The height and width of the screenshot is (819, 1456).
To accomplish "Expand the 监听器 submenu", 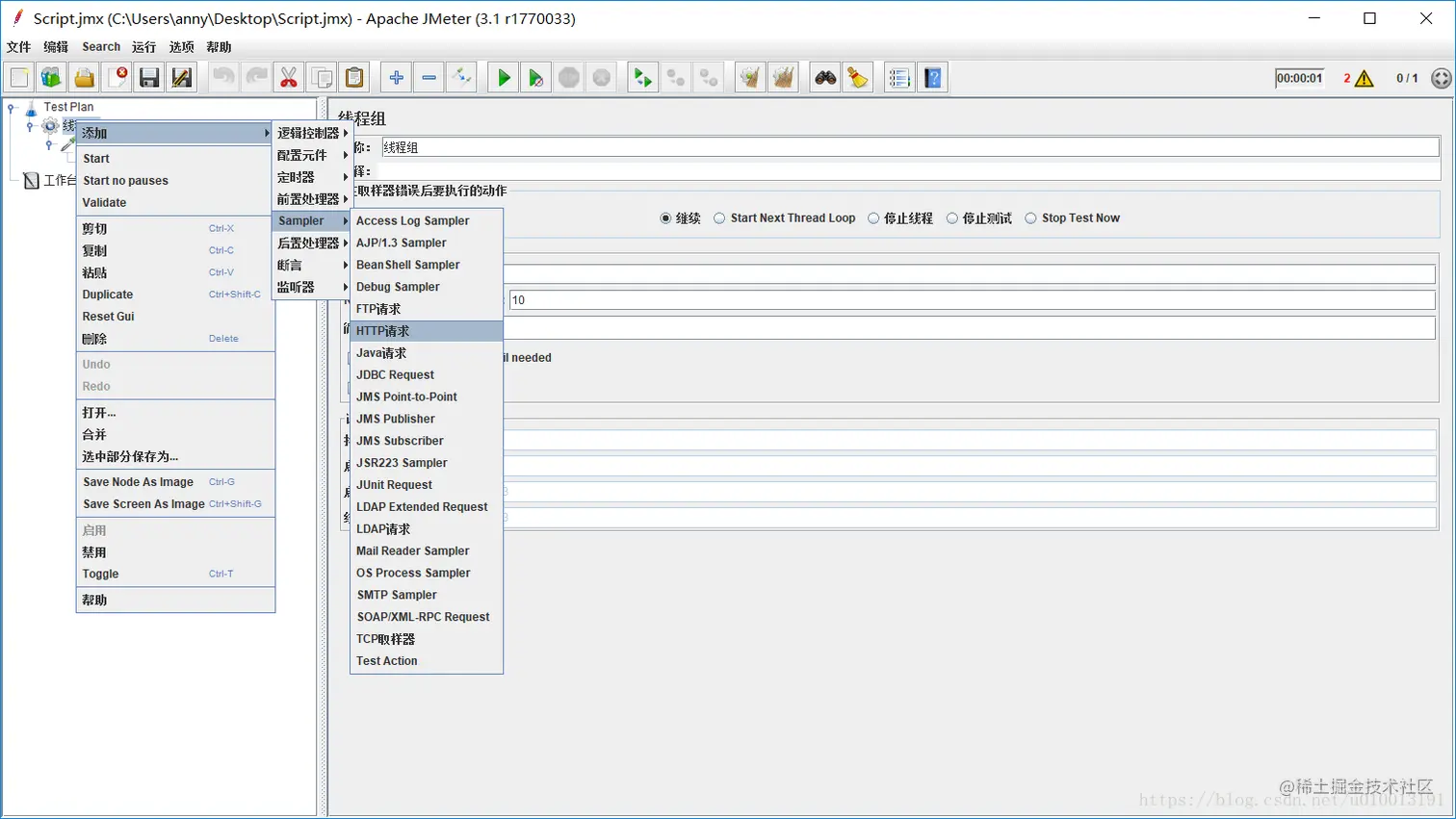I will point(312,288).
